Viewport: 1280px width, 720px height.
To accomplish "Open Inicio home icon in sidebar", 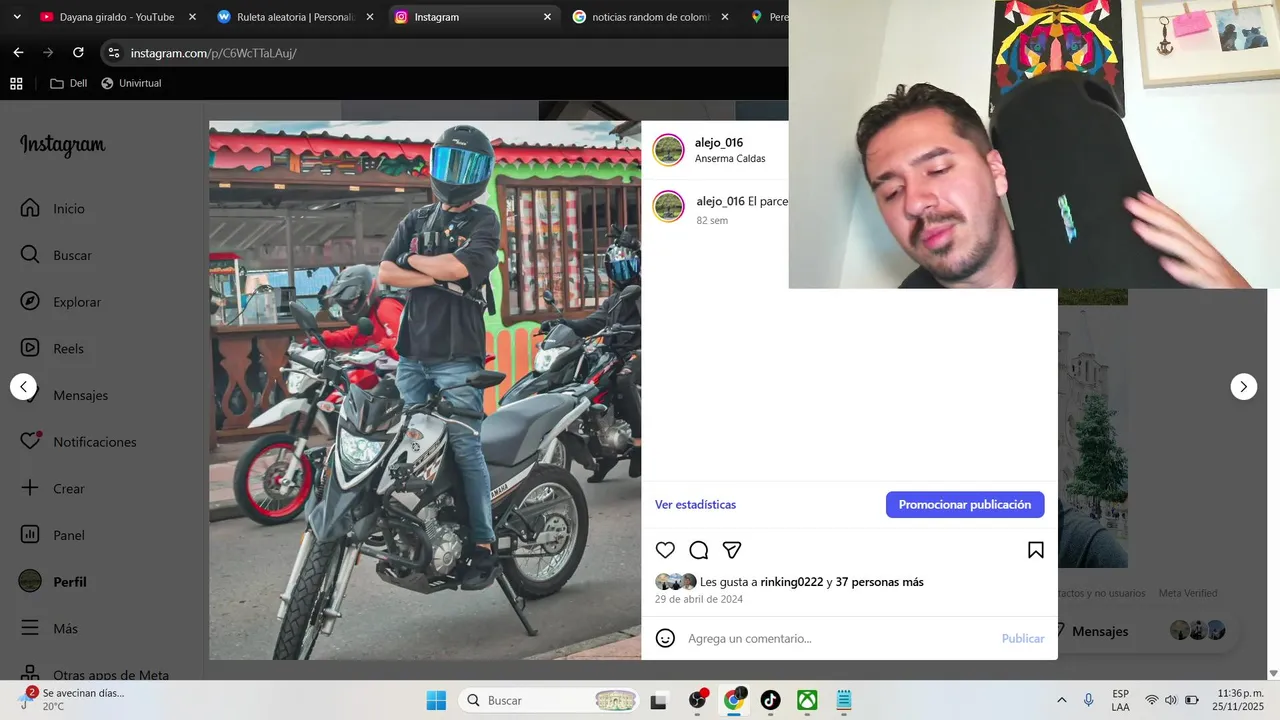I will coord(30,208).
